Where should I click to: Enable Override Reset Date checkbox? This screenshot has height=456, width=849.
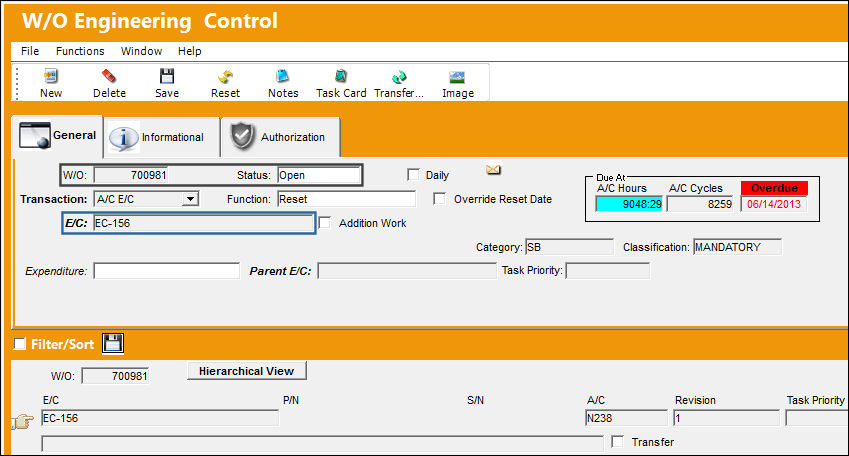click(440, 199)
